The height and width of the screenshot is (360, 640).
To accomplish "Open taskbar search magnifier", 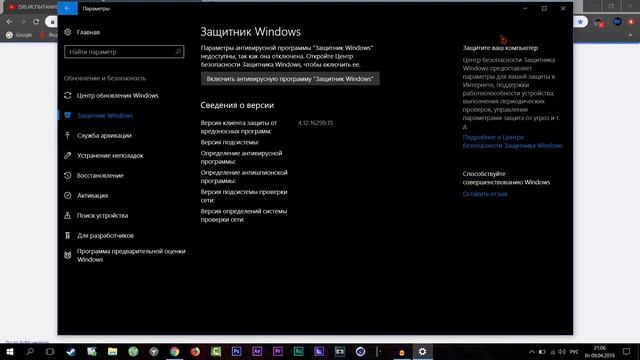I will pos(30,351).
